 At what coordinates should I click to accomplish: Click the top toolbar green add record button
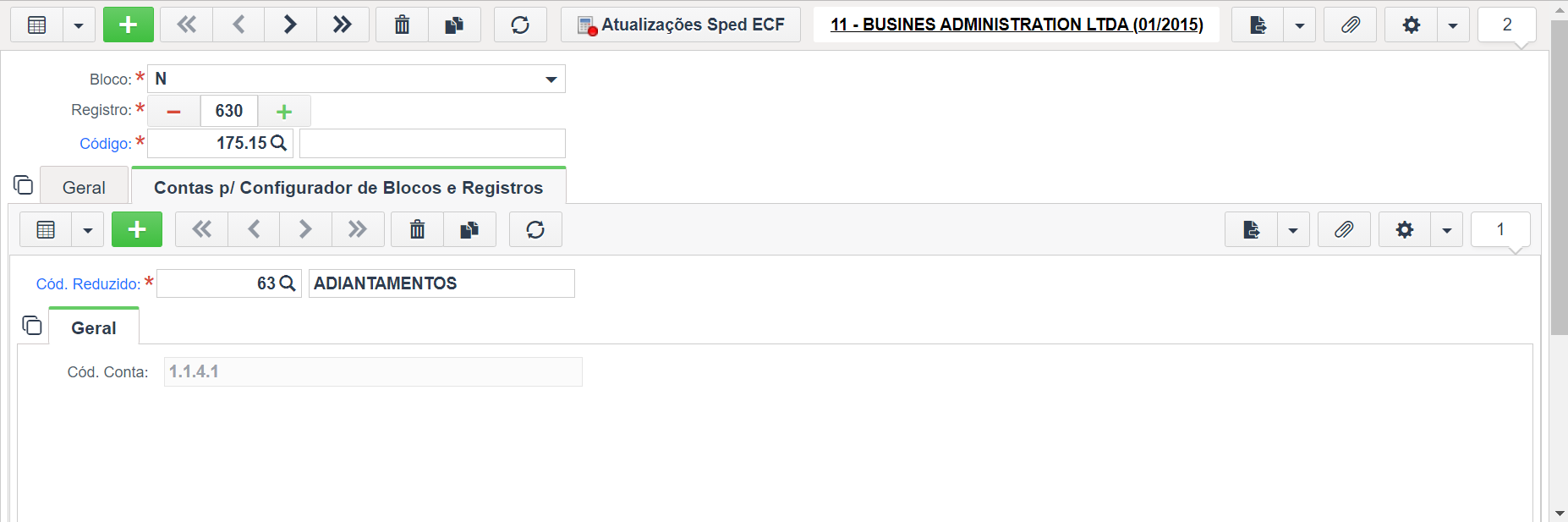(x=129, y=25)
